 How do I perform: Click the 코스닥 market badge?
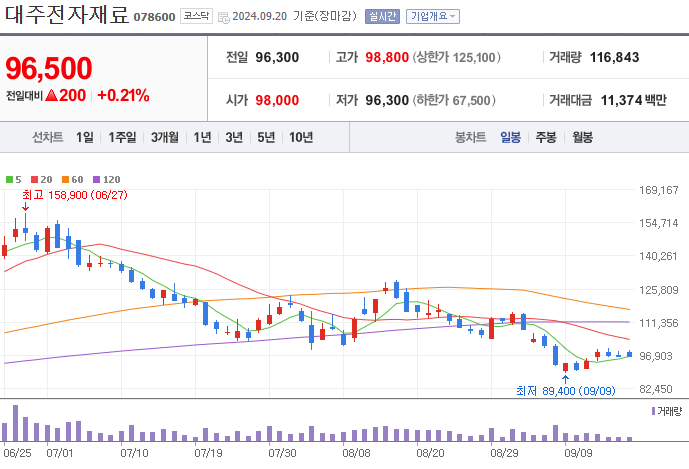click(196, 16)
